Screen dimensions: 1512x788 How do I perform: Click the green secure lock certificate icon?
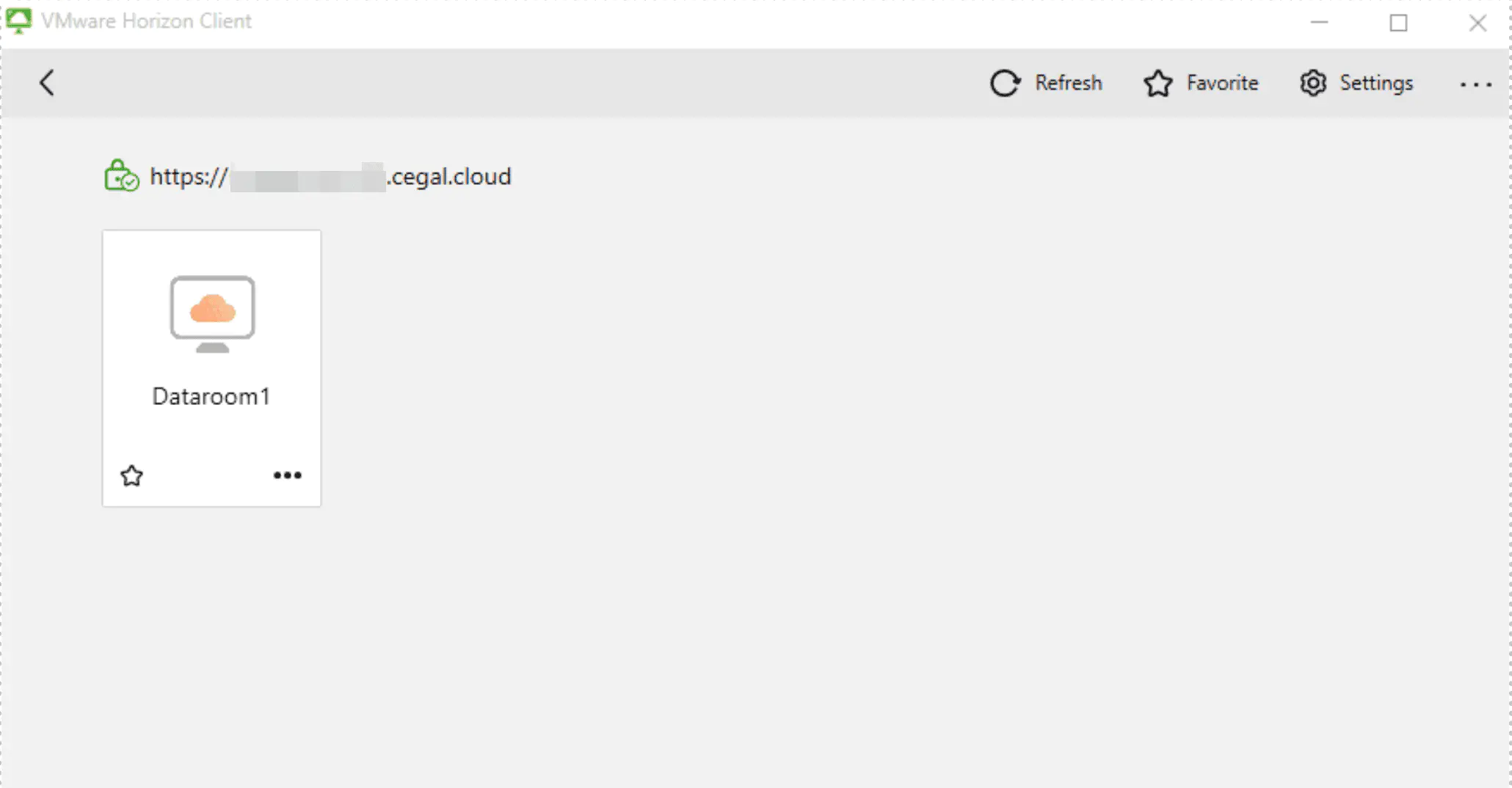pyautogui.click(x=121, y=176)
